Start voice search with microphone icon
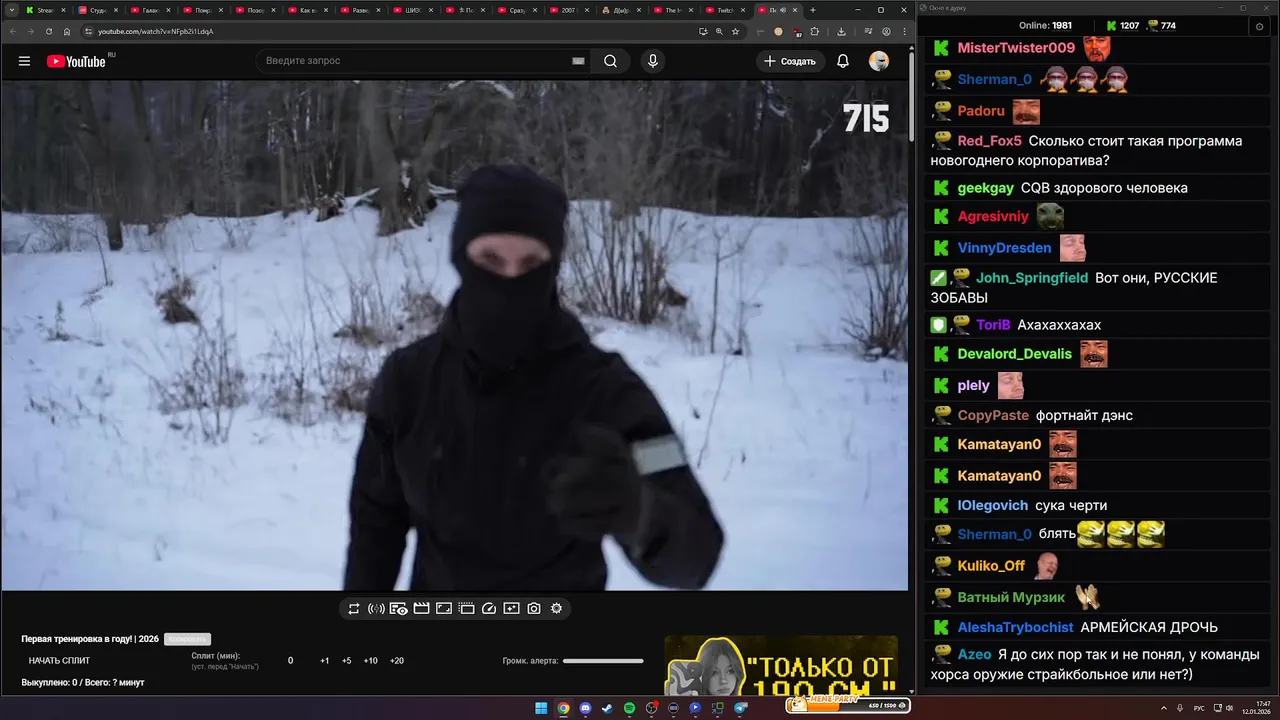The width and height of the screenshot is (1280, 720). pos(653,61)
